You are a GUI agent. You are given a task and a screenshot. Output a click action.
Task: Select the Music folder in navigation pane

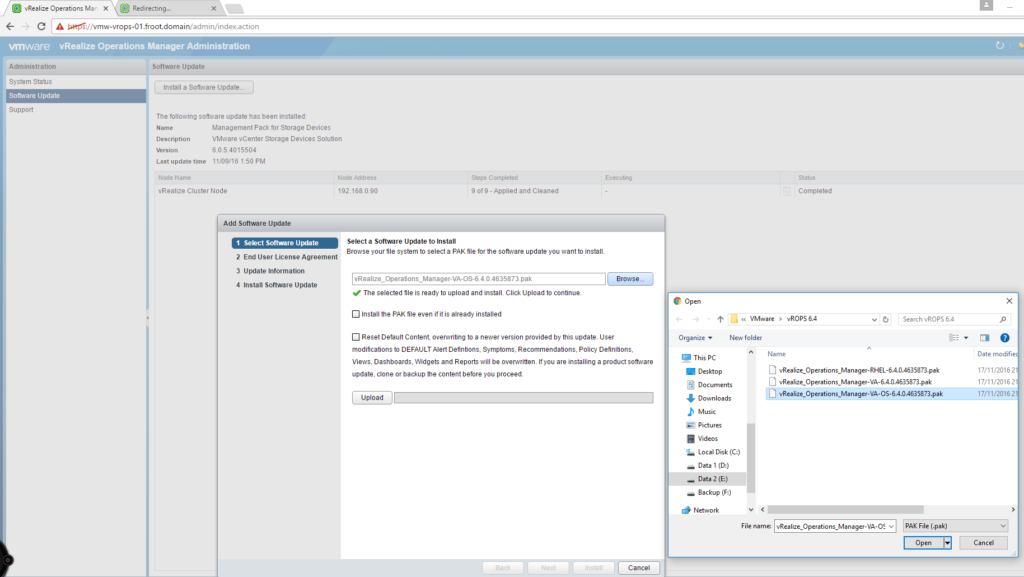(706, 411)
